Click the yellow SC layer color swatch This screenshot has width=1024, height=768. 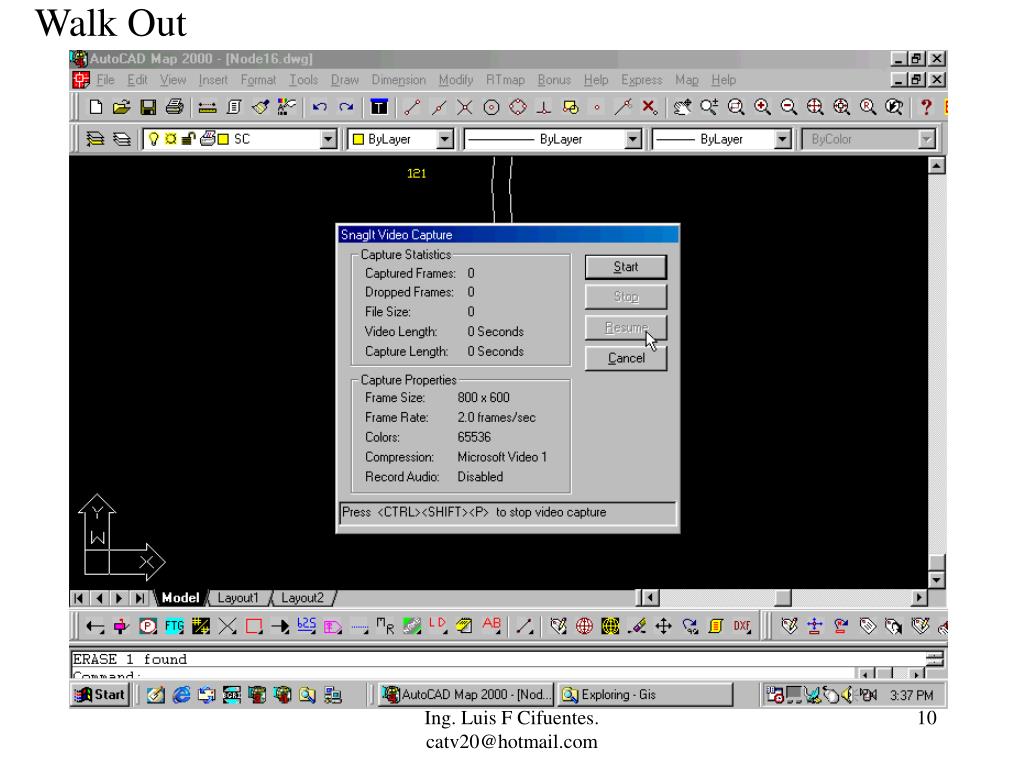[223, 139]
